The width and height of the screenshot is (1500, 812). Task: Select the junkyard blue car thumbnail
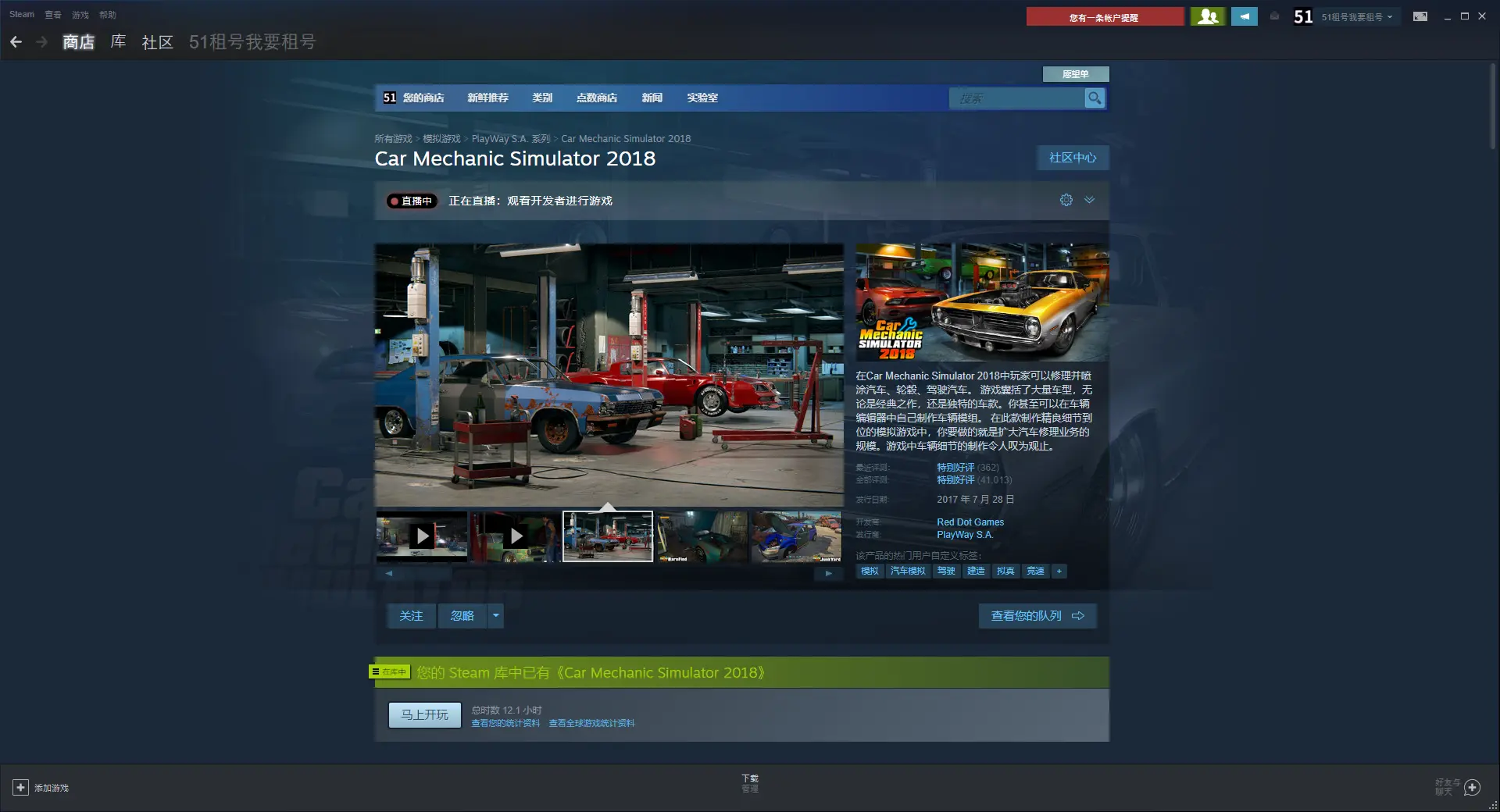[x=796, y=536]
